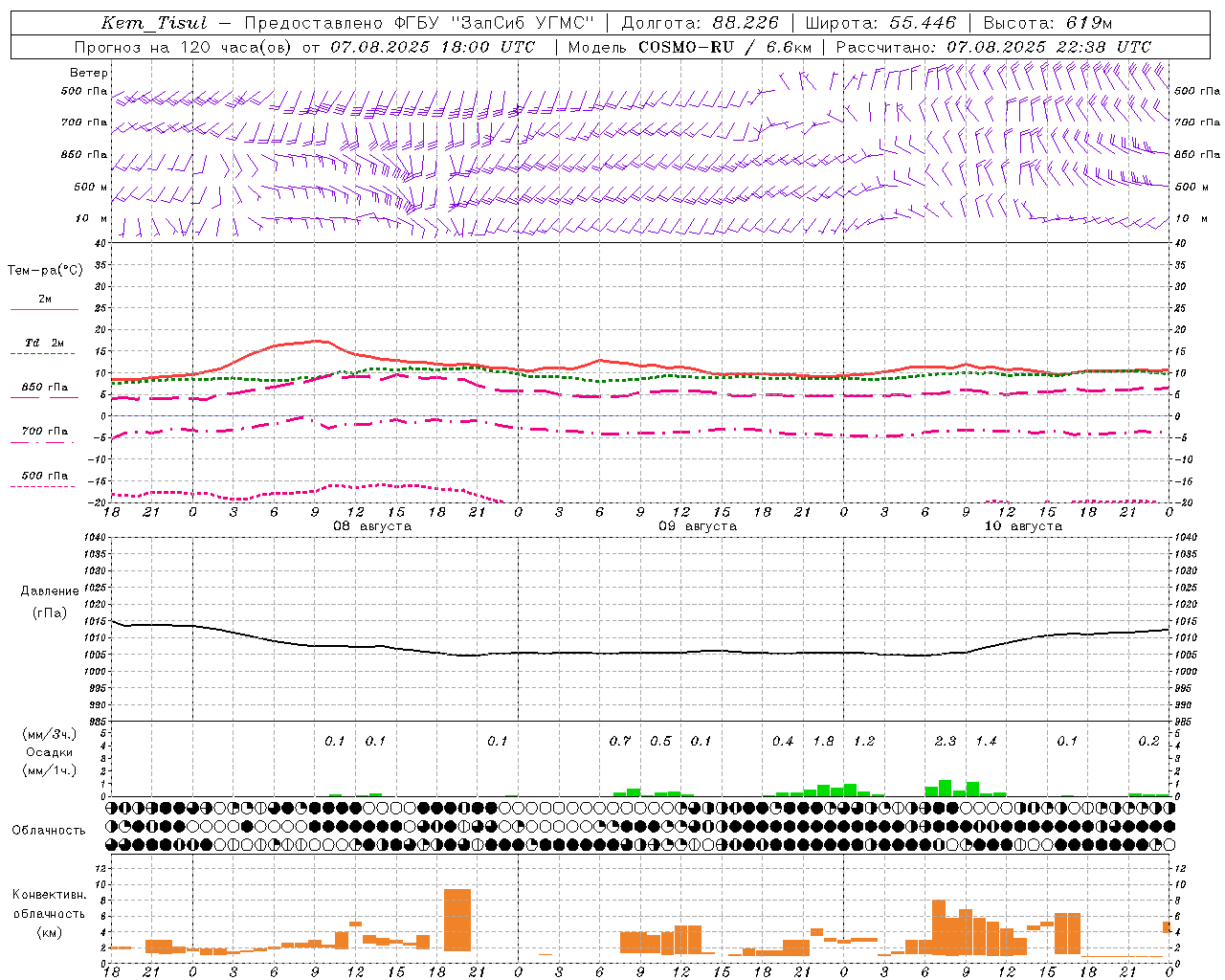Click the 1.2 precipitation total value
This screenshot has height=980, width=1225.
point(864,742)
